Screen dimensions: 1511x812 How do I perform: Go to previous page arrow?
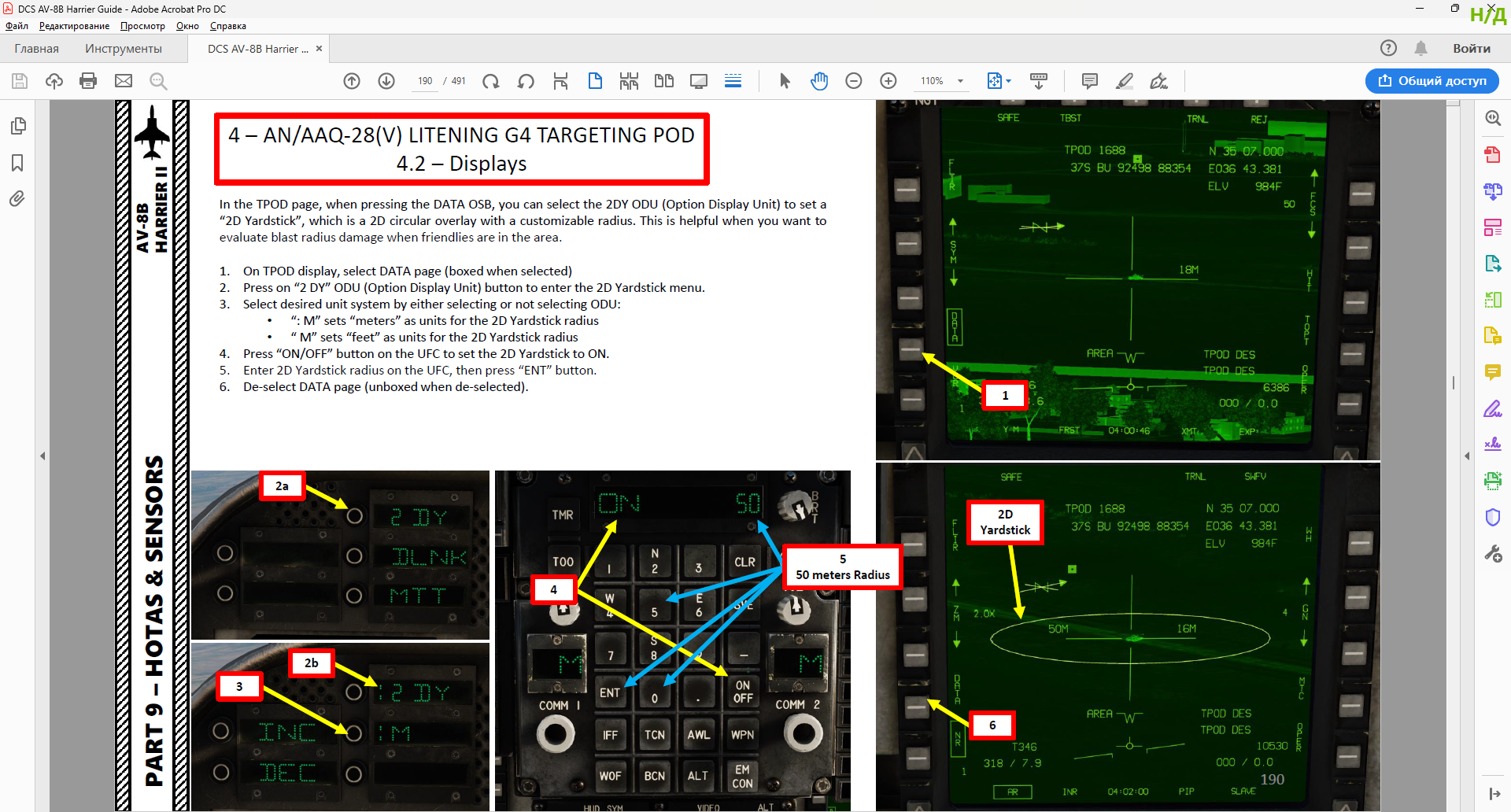352,81
